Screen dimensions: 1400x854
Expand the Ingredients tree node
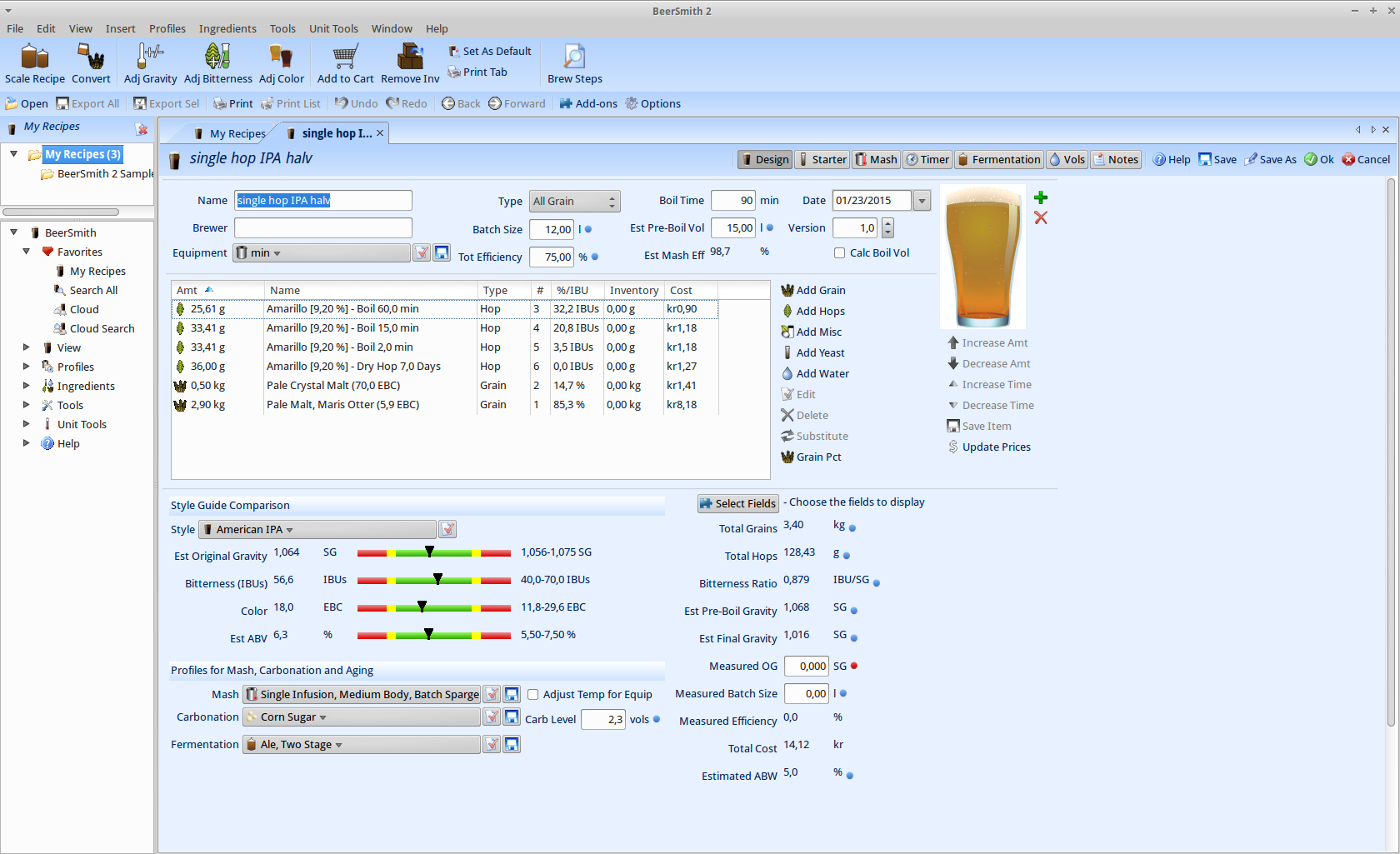[x=26, y=386]
